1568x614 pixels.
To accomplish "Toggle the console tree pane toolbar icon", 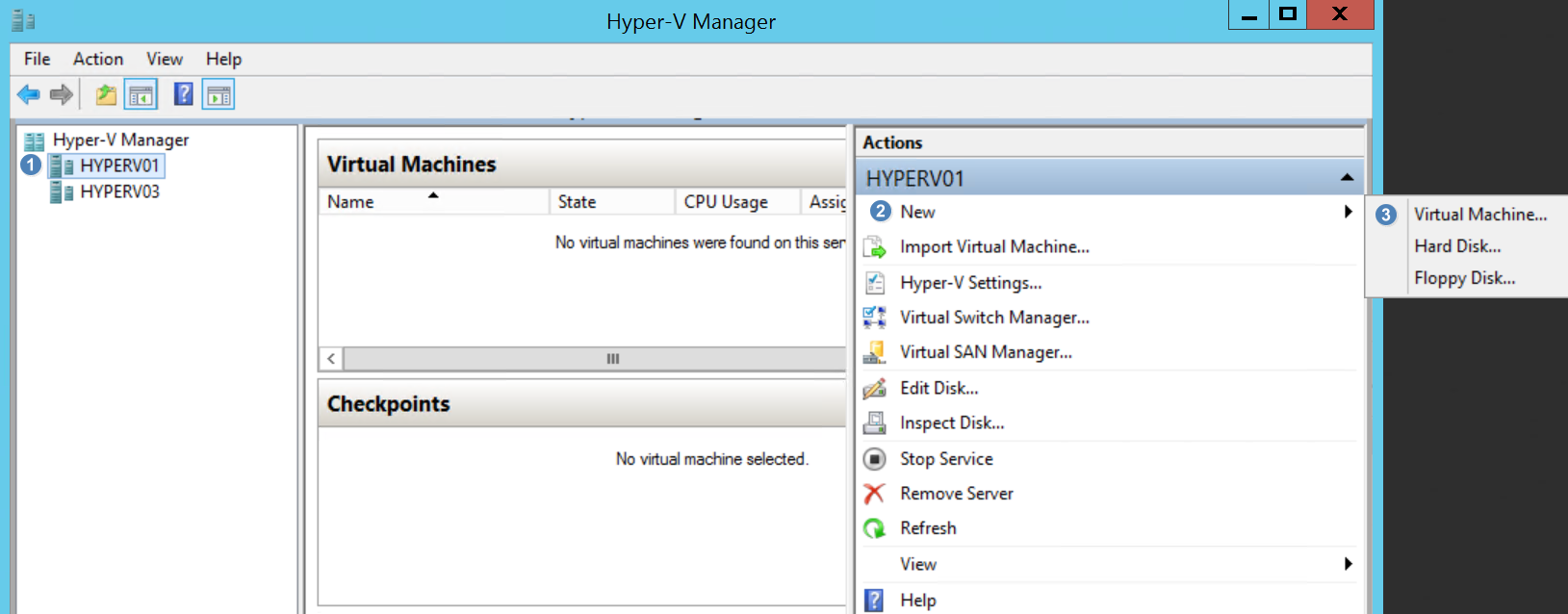I will [x=141, y=94].
